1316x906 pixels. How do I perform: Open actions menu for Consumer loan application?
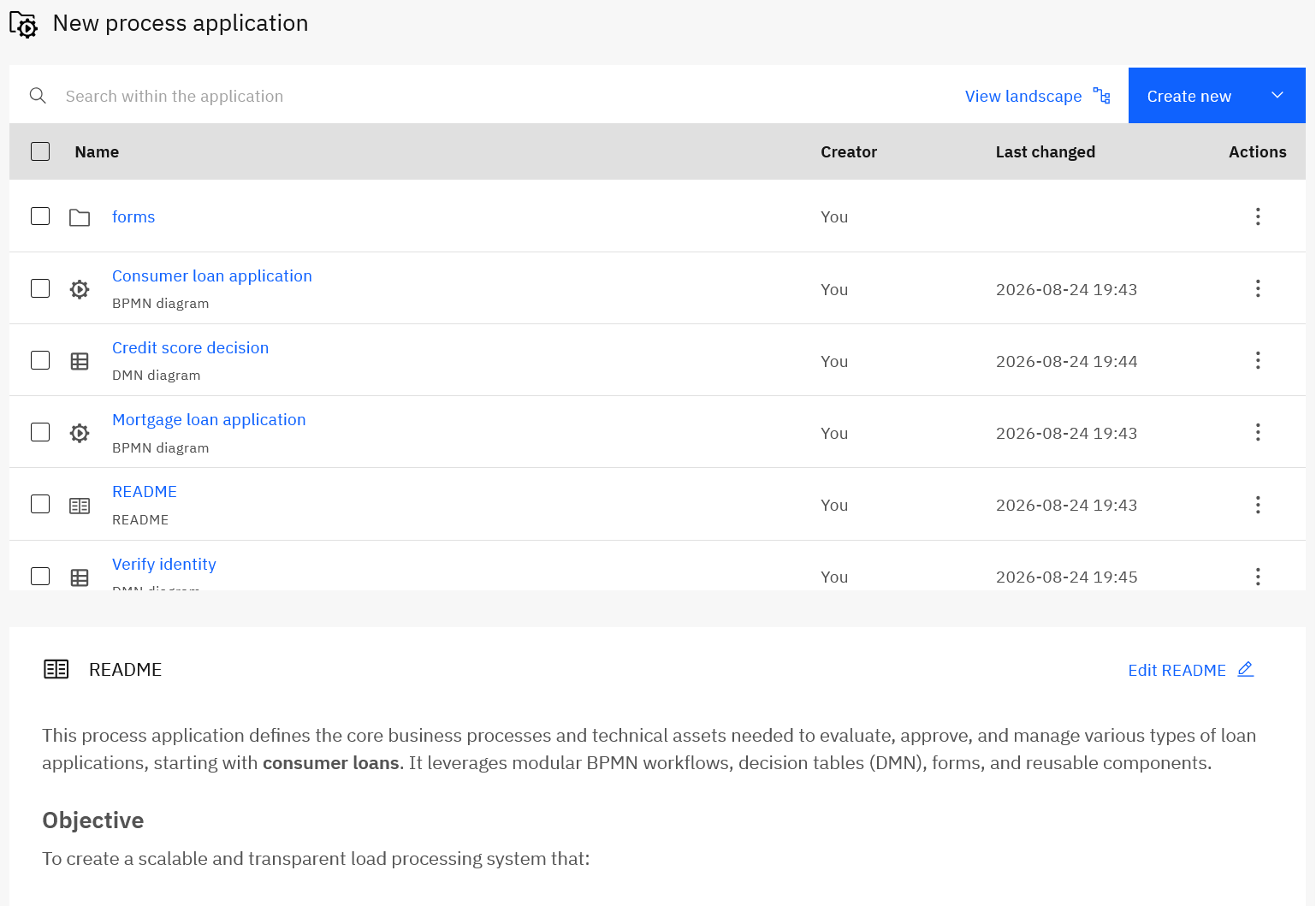point(1258,288)
